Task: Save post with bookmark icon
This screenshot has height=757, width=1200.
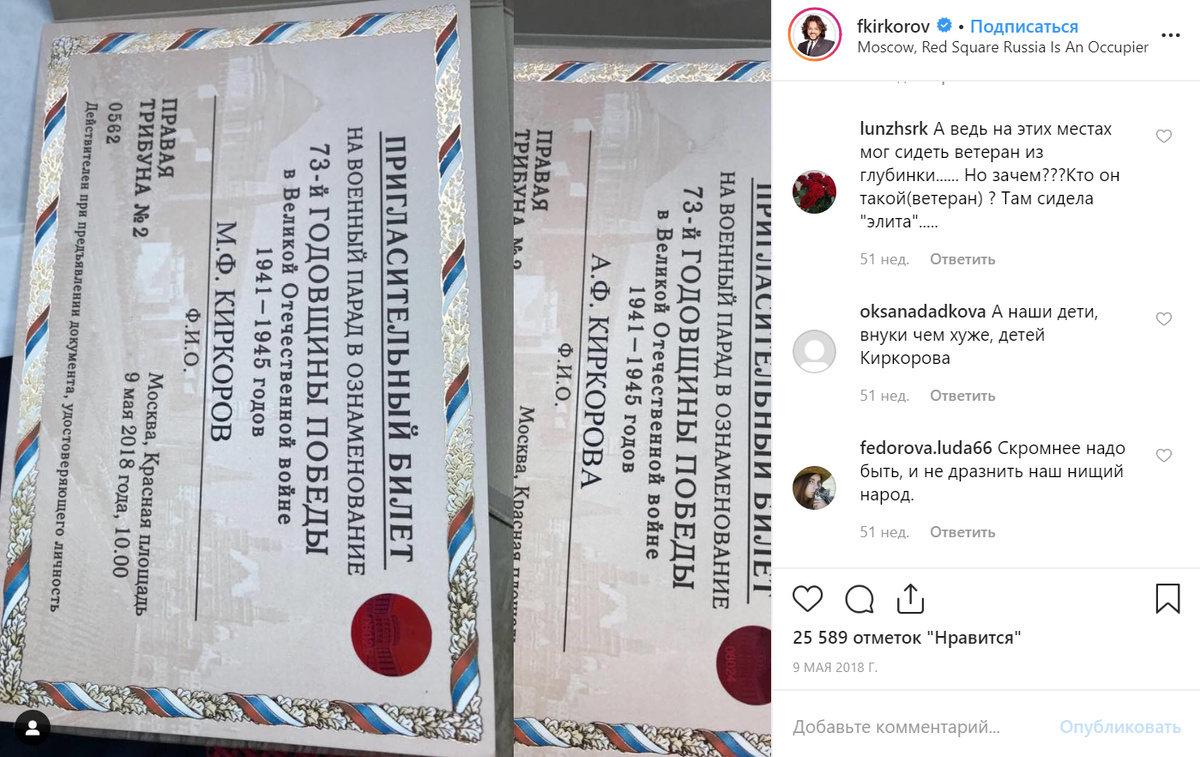Action: click(x=1168, y=598)
